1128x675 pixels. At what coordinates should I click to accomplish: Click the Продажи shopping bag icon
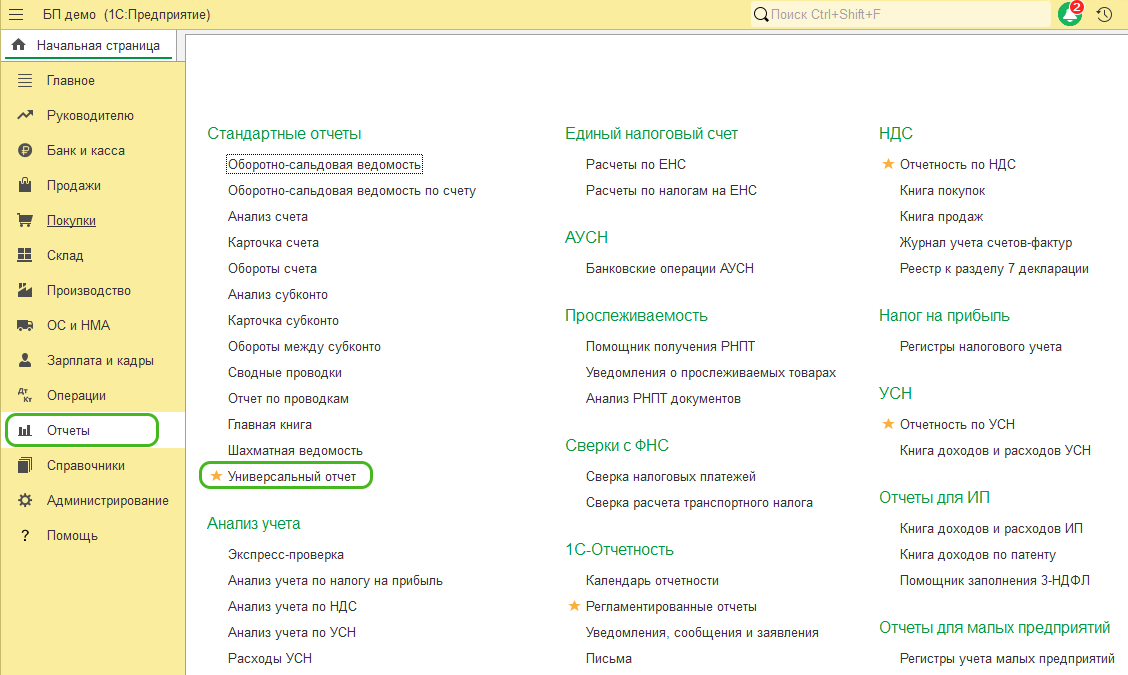click(x=25, y=185)
